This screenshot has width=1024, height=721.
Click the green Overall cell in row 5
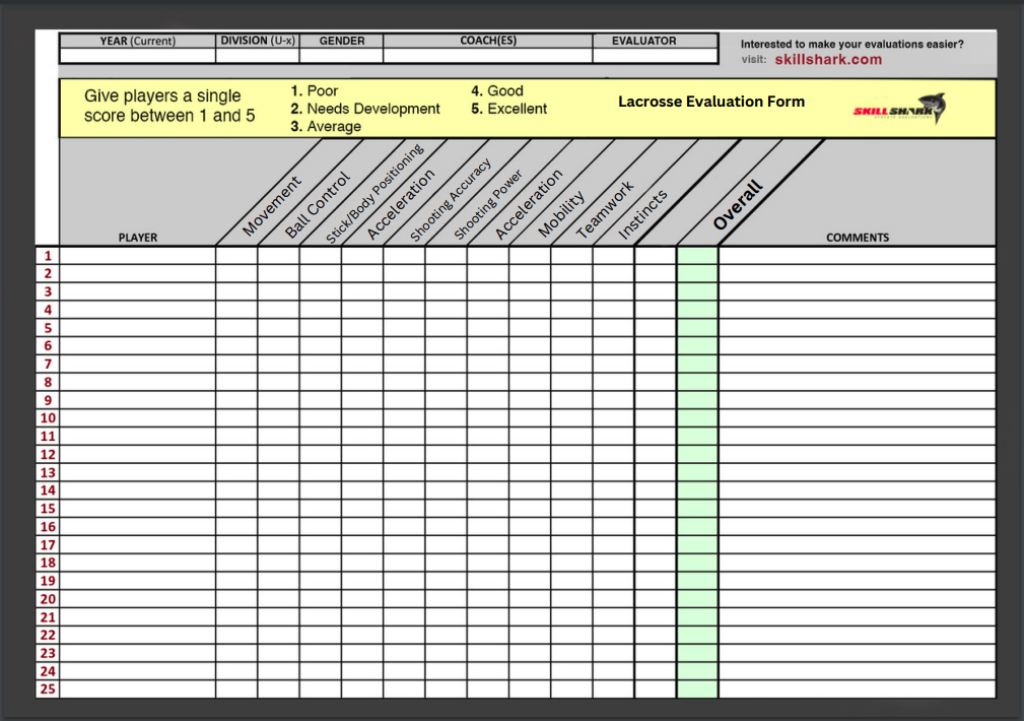[697, 328]
